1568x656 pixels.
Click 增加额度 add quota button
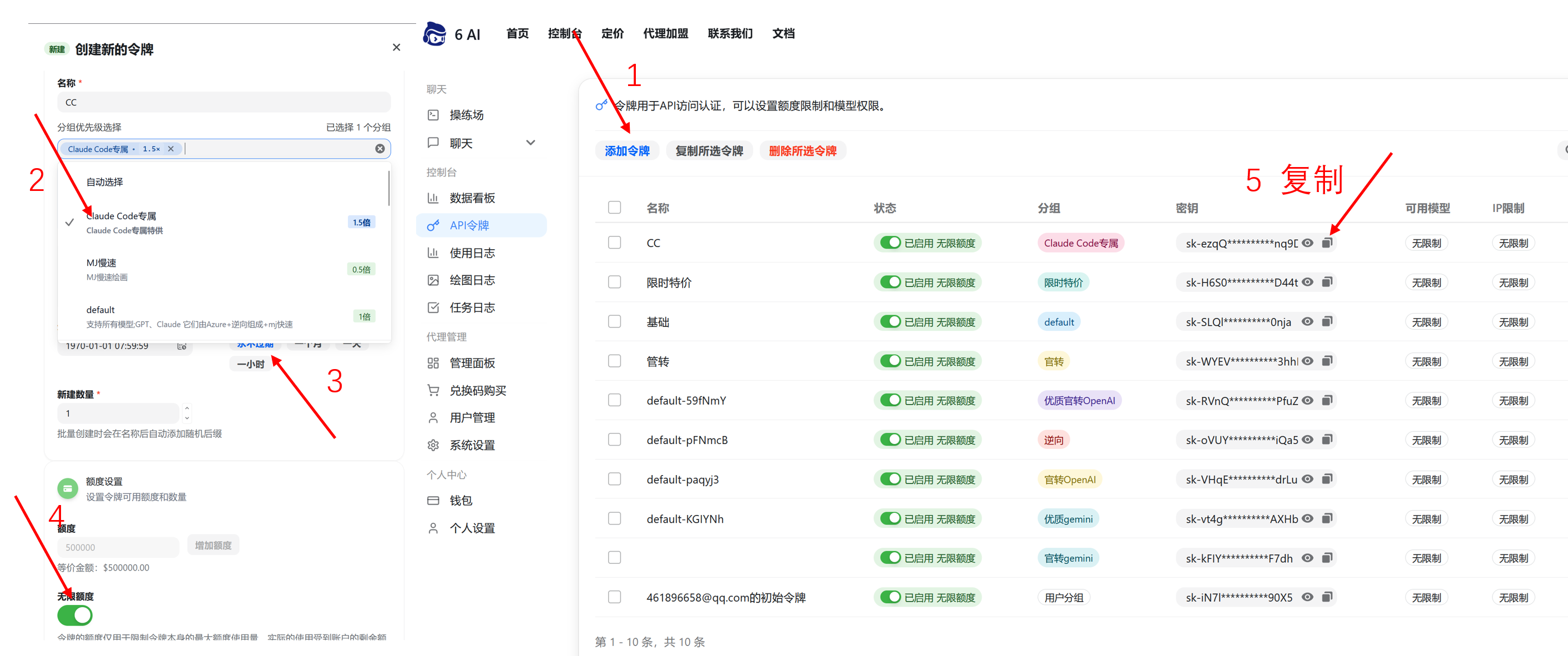[213, 545]
